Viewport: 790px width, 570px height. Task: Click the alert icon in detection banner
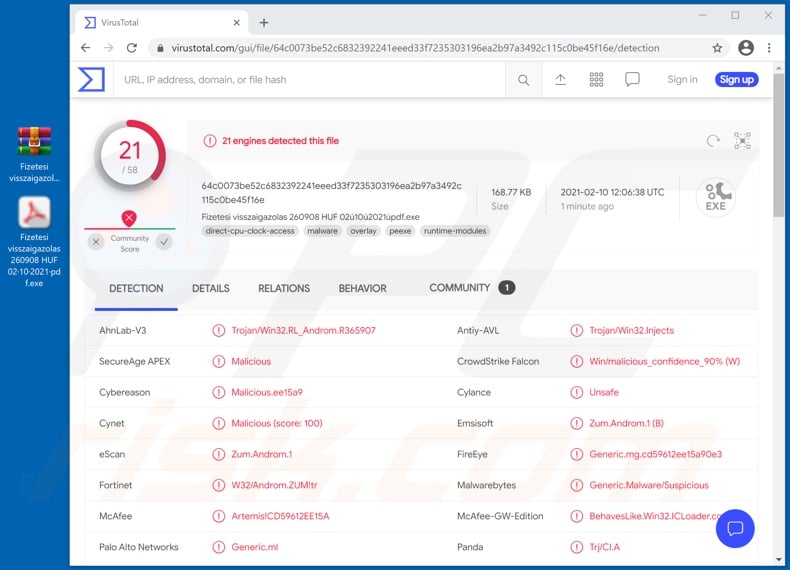click(210, 141)
